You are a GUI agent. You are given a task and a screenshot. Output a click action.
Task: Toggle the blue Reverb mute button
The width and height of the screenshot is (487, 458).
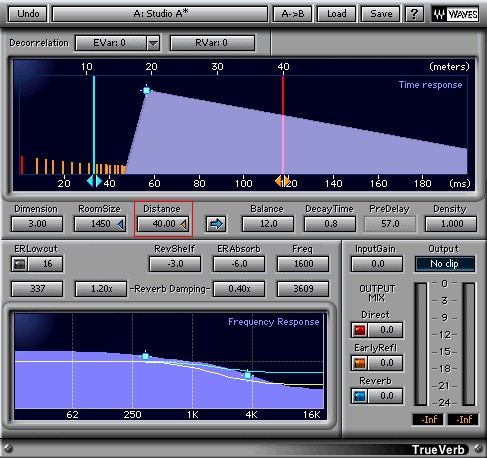[x=360, y=396]
